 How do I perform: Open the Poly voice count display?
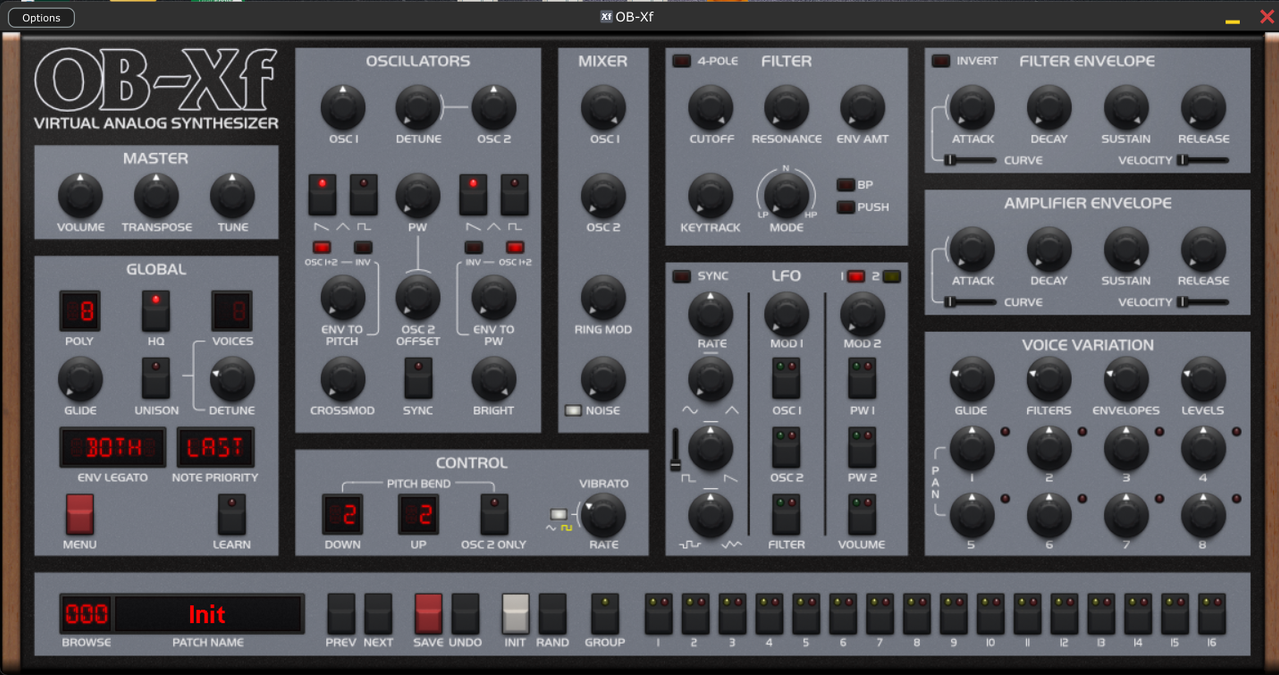coord(80,312)
